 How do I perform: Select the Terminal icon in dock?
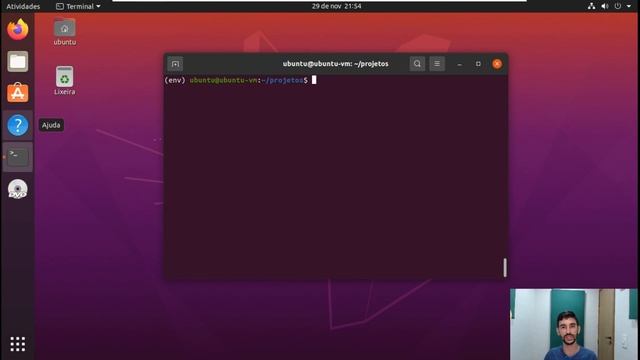pos(18,157)
